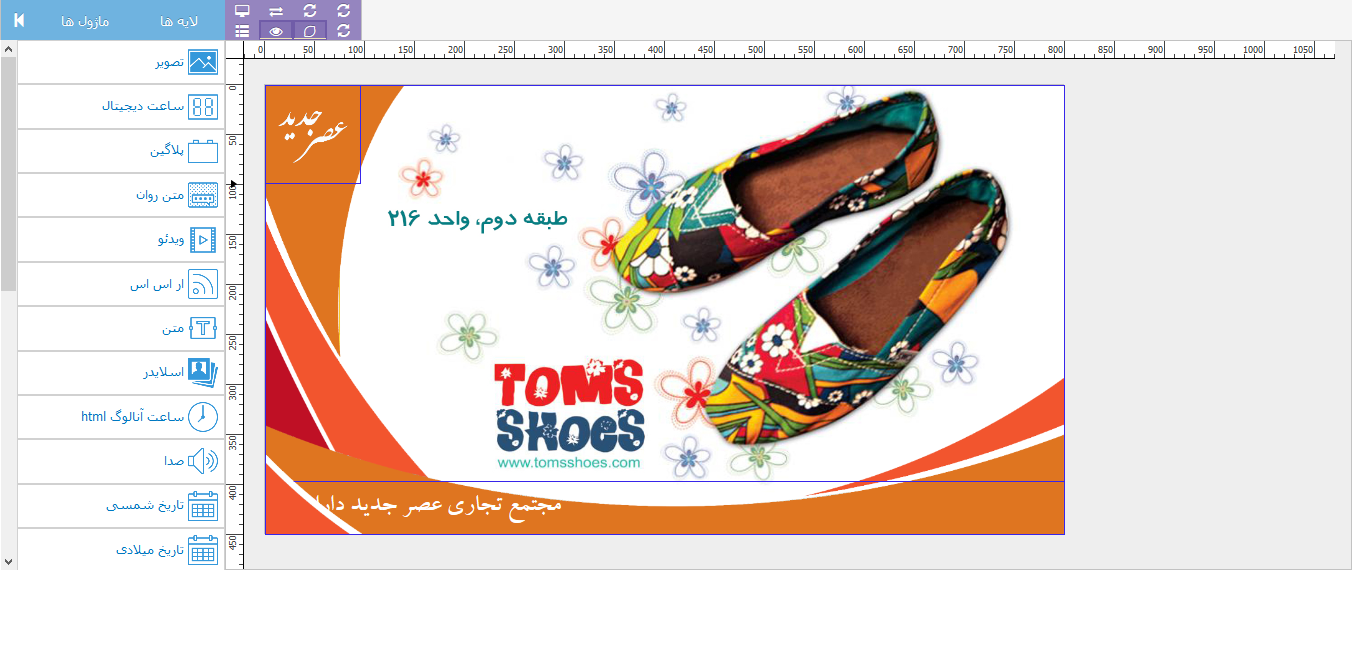The image size is (1366, 669).
Task: Select the slider module (اسلایدر)
Action: (x=121, y=373)
